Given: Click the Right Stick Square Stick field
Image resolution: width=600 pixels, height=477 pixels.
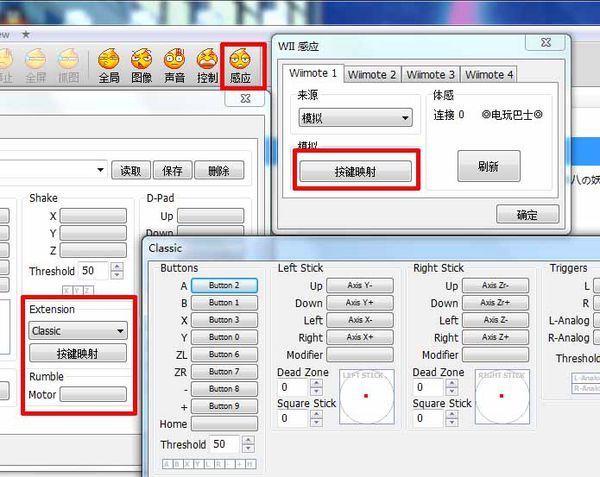Looking at the screenshot, I should click(x=428, y=418).
